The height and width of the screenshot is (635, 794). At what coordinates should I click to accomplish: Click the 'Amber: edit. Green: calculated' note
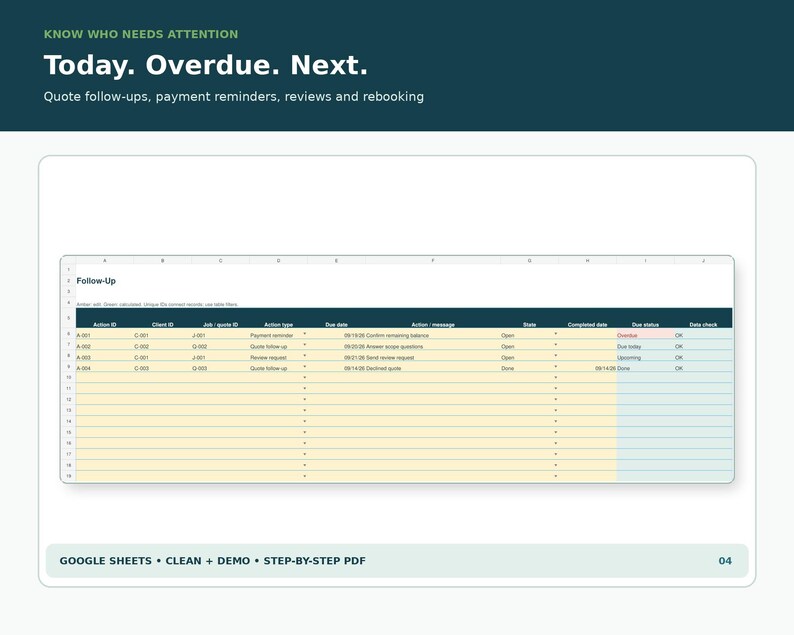pos(157,304)
